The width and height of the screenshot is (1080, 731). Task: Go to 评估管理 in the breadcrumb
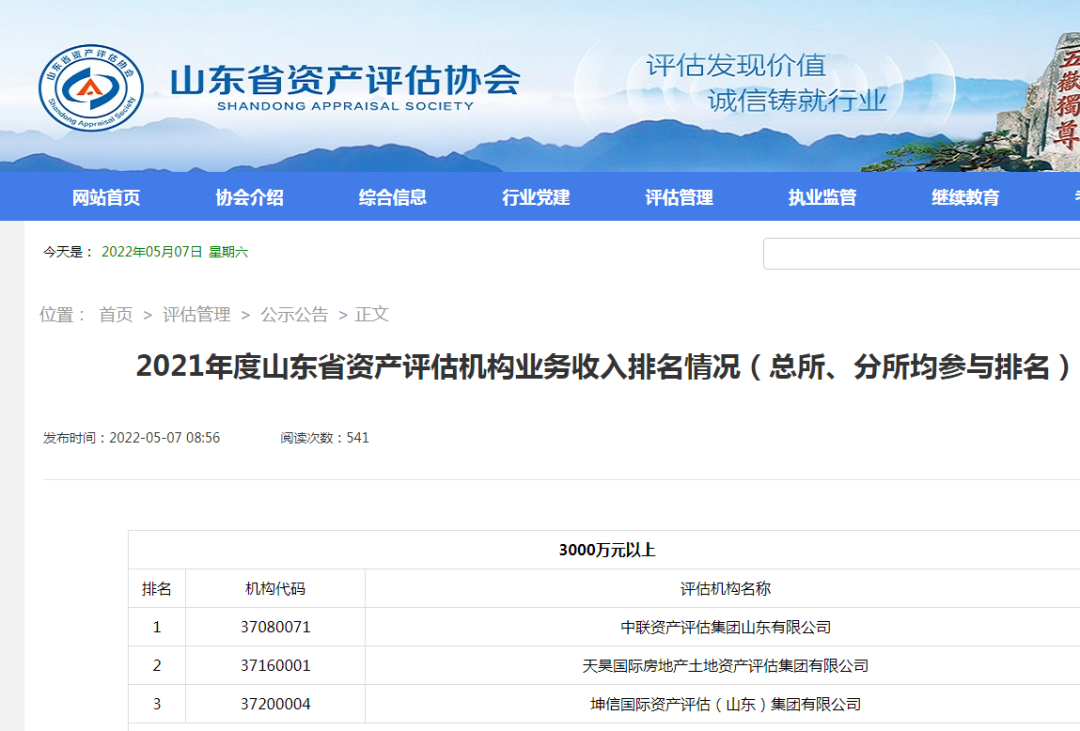[x=196, y=315]
